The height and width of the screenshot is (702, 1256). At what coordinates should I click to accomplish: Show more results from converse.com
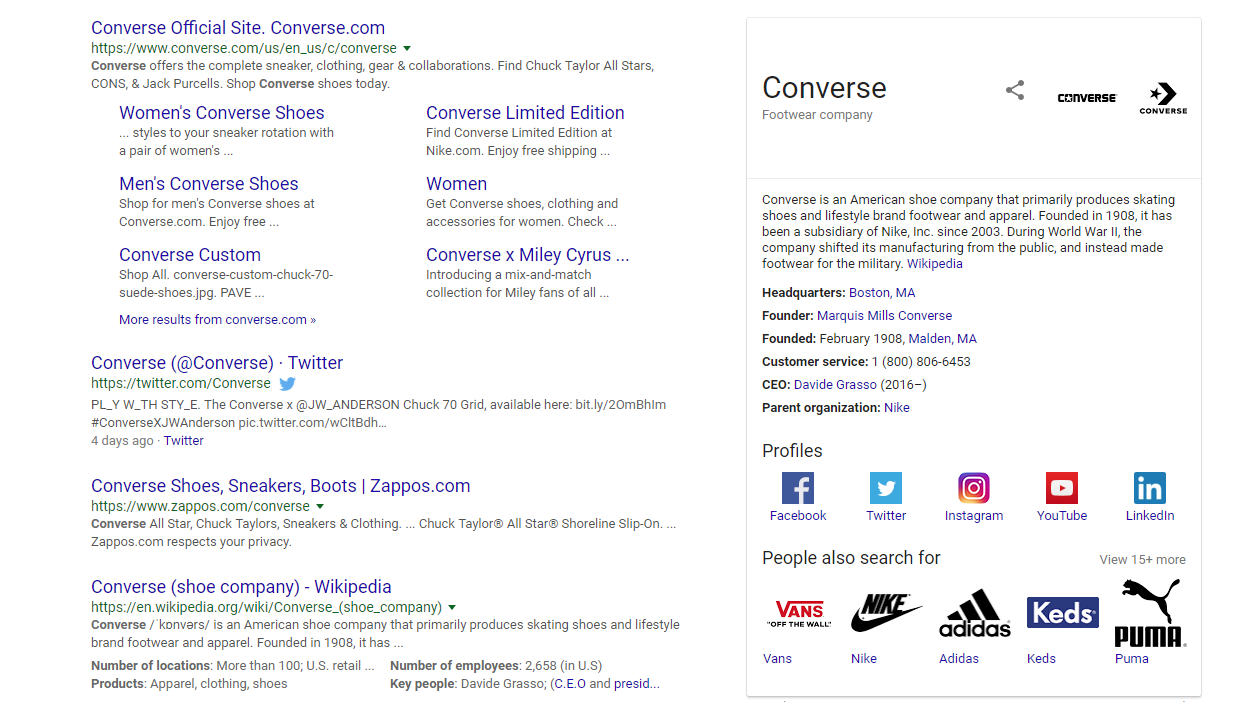[x=217, y=320]
